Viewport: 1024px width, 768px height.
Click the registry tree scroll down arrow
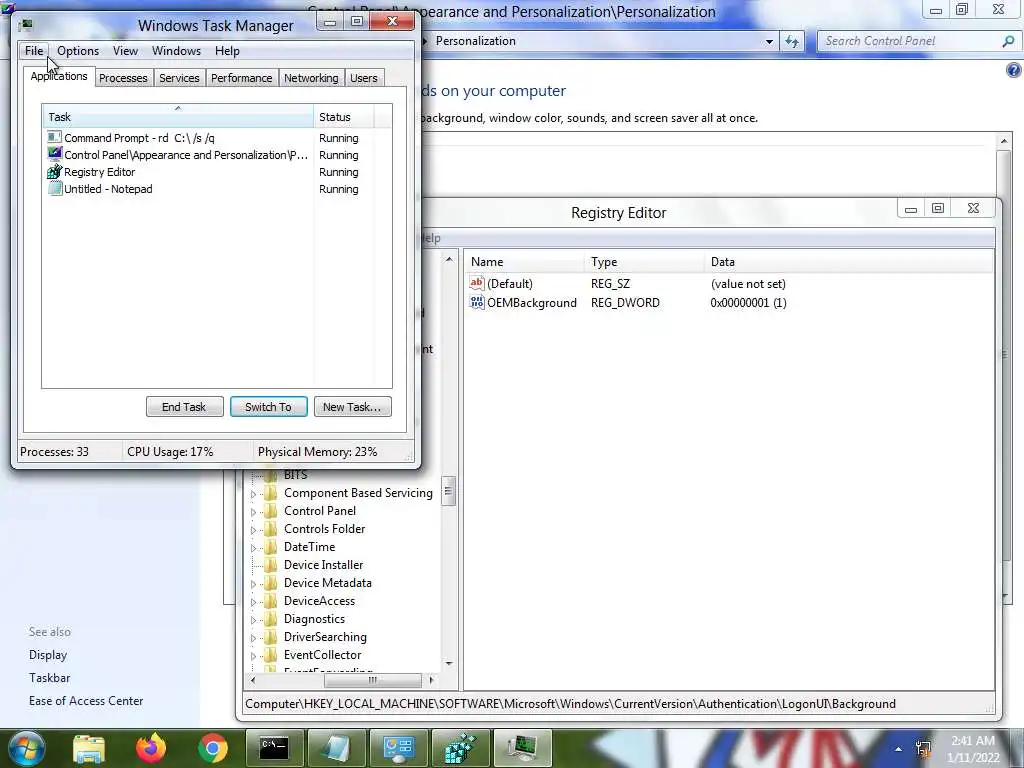click(449, 663)
